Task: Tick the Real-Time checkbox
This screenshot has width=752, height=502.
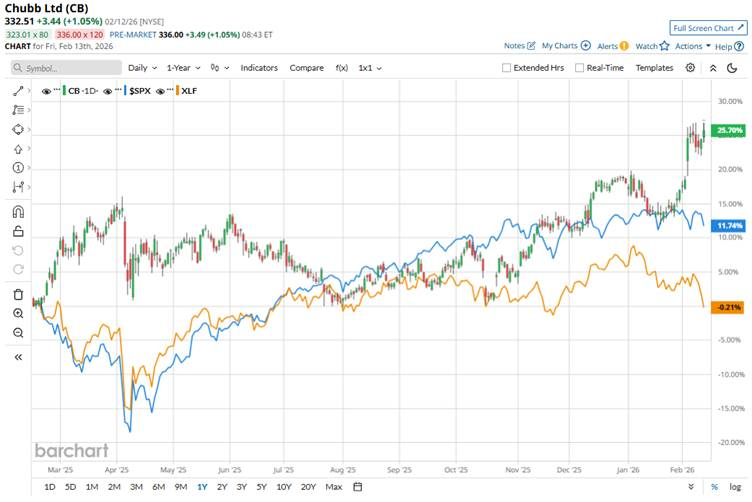Action: click(580, 68)
